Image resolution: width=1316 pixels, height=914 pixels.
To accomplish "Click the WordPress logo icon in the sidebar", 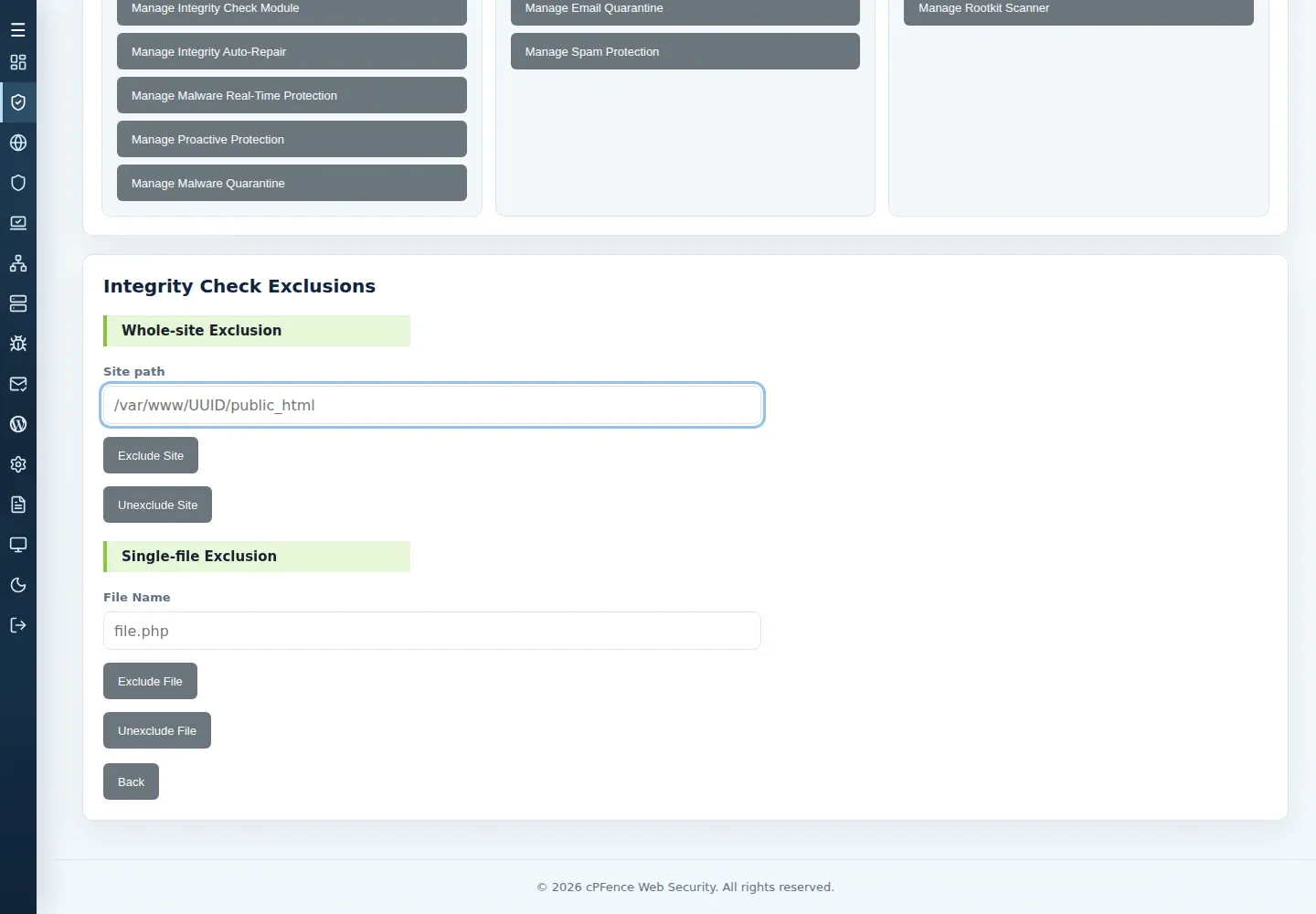I will [18, 424].
